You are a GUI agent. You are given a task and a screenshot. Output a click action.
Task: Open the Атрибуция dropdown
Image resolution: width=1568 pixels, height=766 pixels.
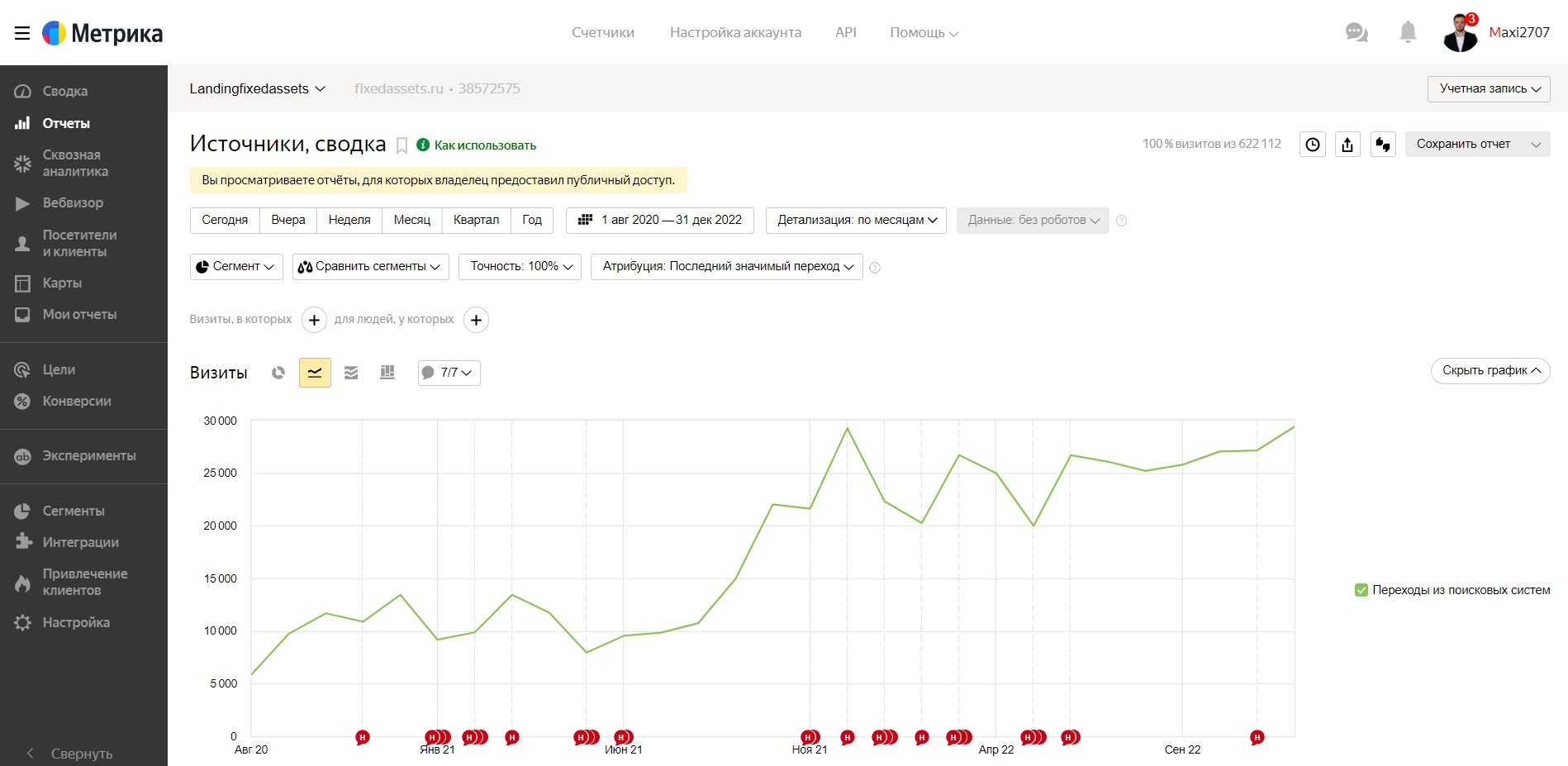(x=727, y=266)
